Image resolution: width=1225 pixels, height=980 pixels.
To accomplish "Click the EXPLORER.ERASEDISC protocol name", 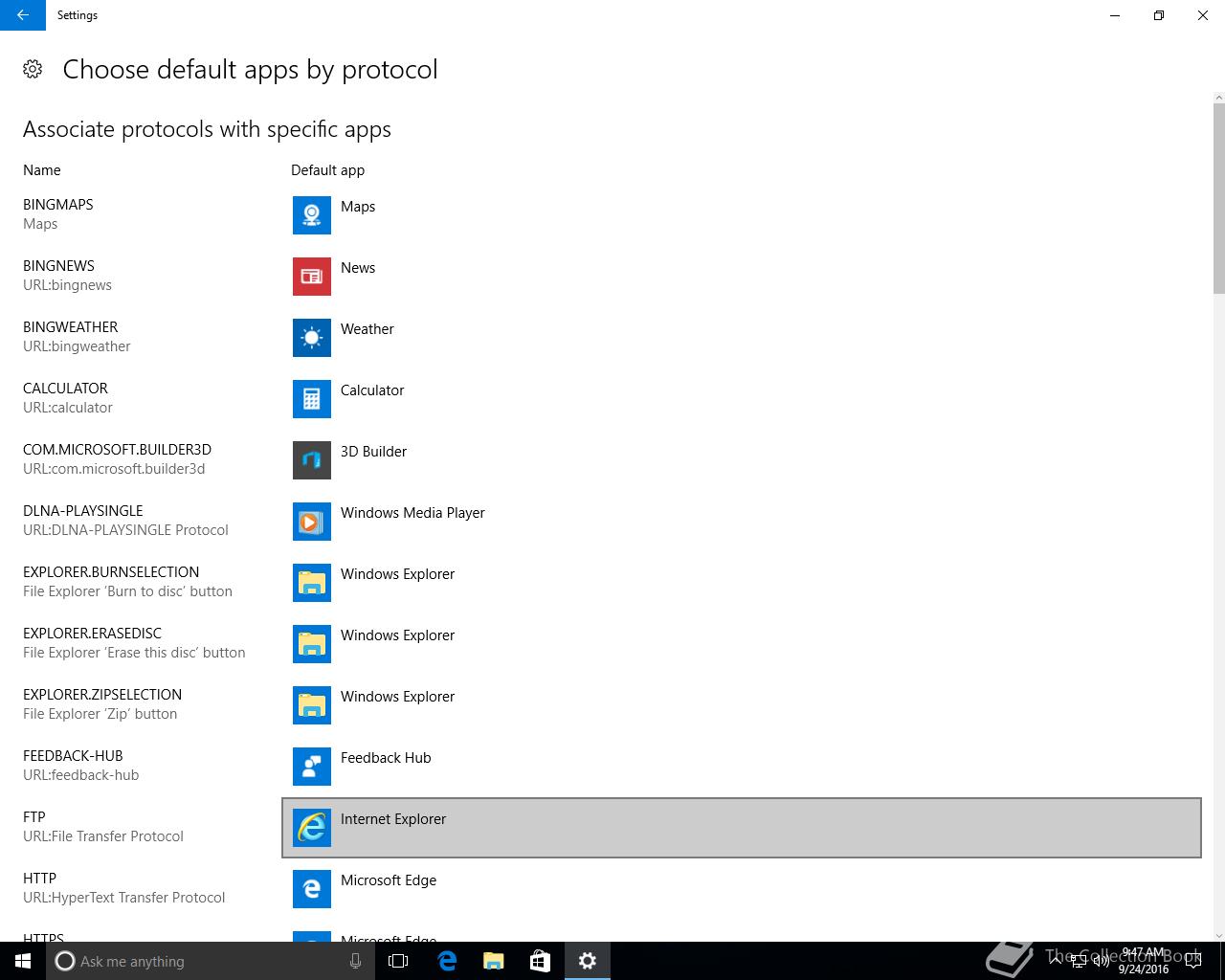I will point(92,634).
